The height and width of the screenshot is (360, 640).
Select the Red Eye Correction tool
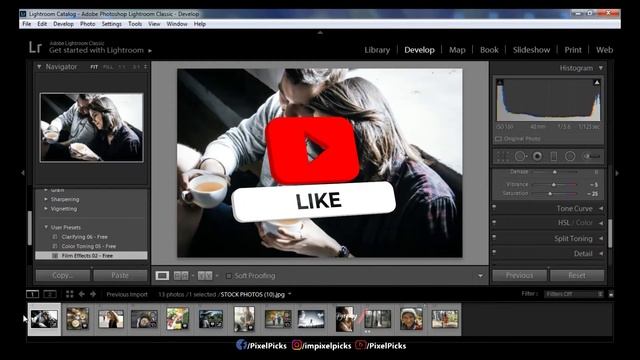[x=537, y=156]
